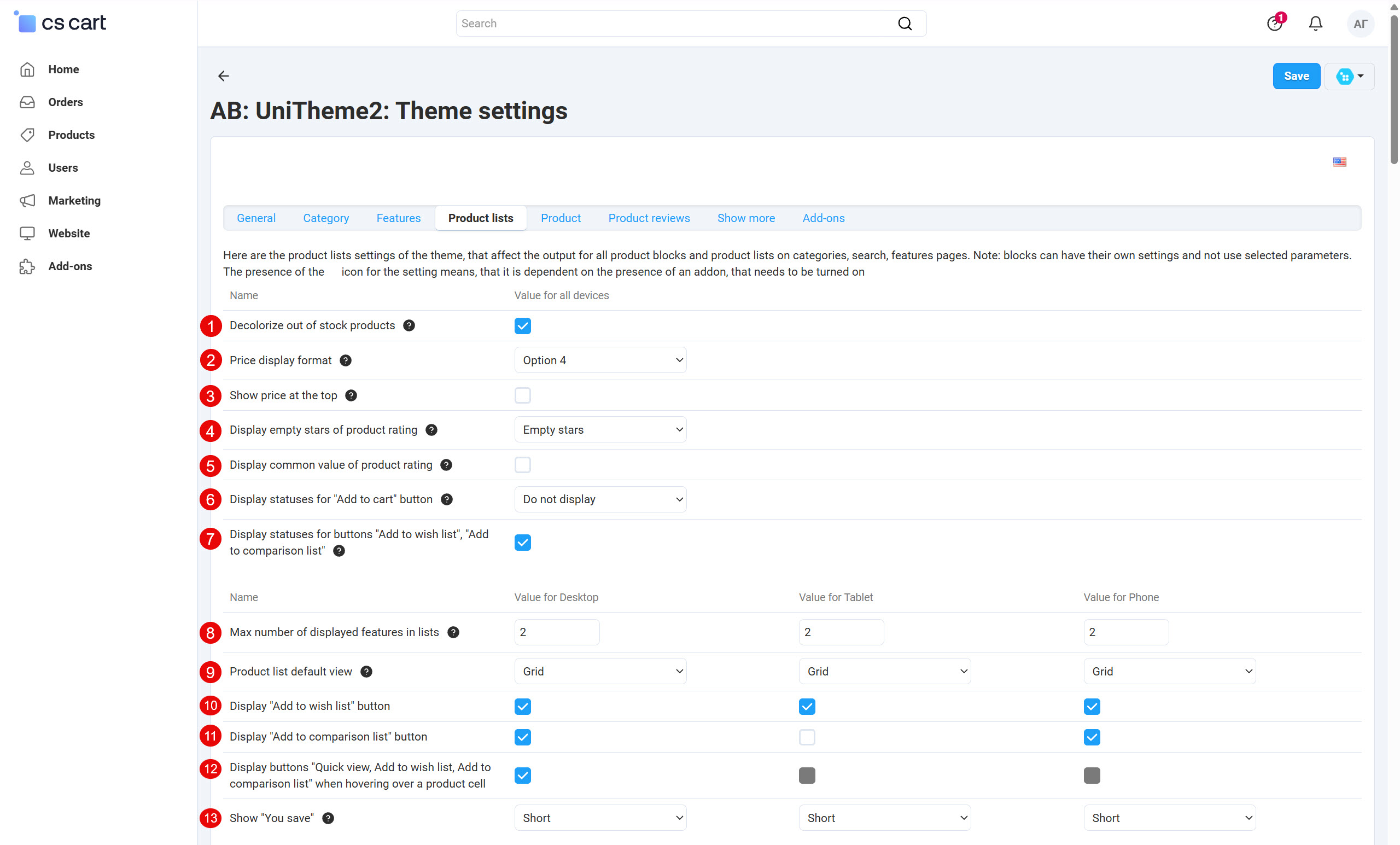Click the Marketing megaphone icon

[x=27, y=201]
